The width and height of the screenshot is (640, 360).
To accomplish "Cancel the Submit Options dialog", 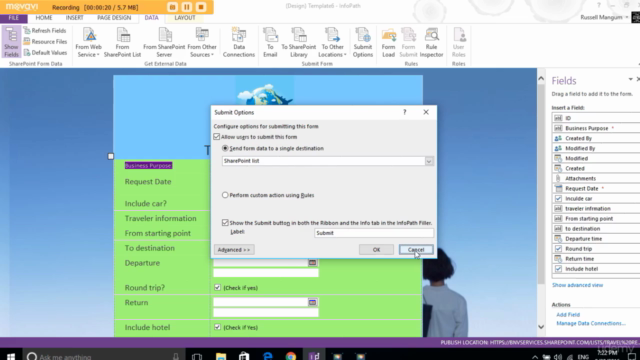I will pyautogui.click(x=416, y=250).
